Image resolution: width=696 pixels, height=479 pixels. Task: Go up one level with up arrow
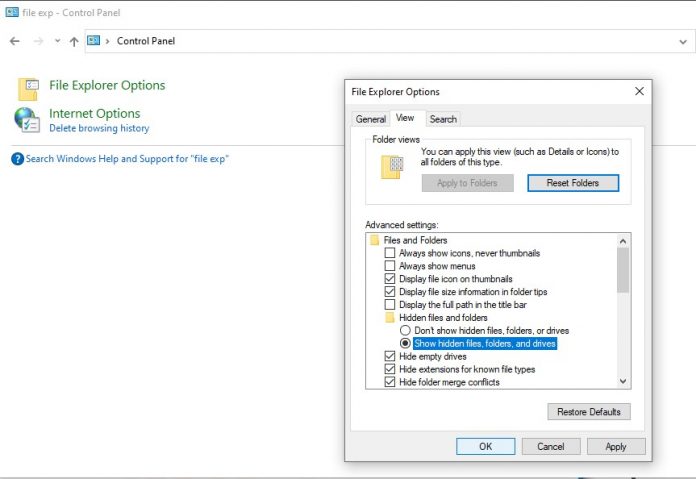click(x=74, y=41)
